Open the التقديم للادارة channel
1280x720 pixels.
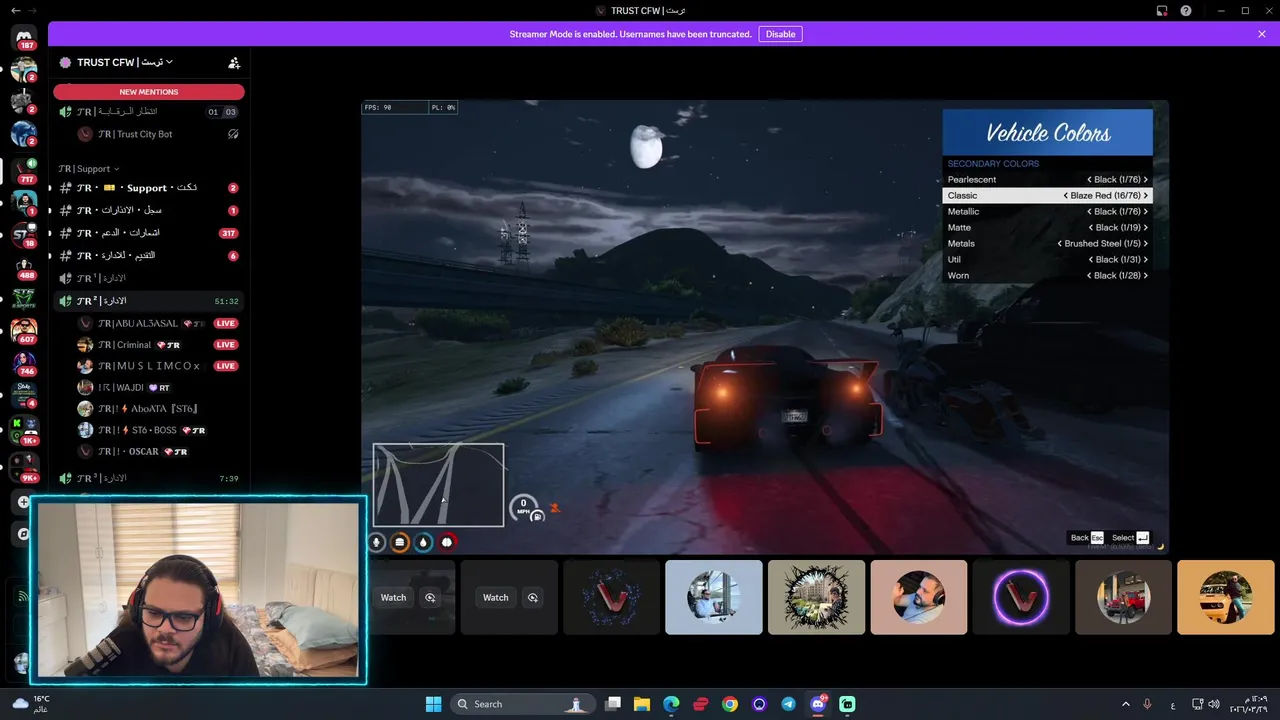[149, 255]
